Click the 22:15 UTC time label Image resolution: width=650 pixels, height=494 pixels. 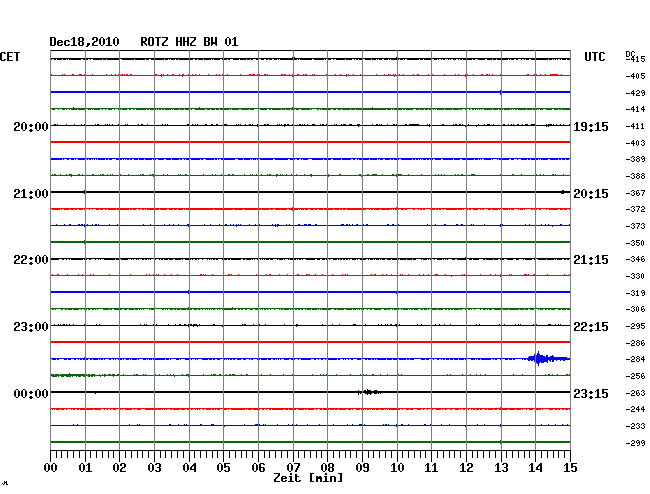[591, 327]
